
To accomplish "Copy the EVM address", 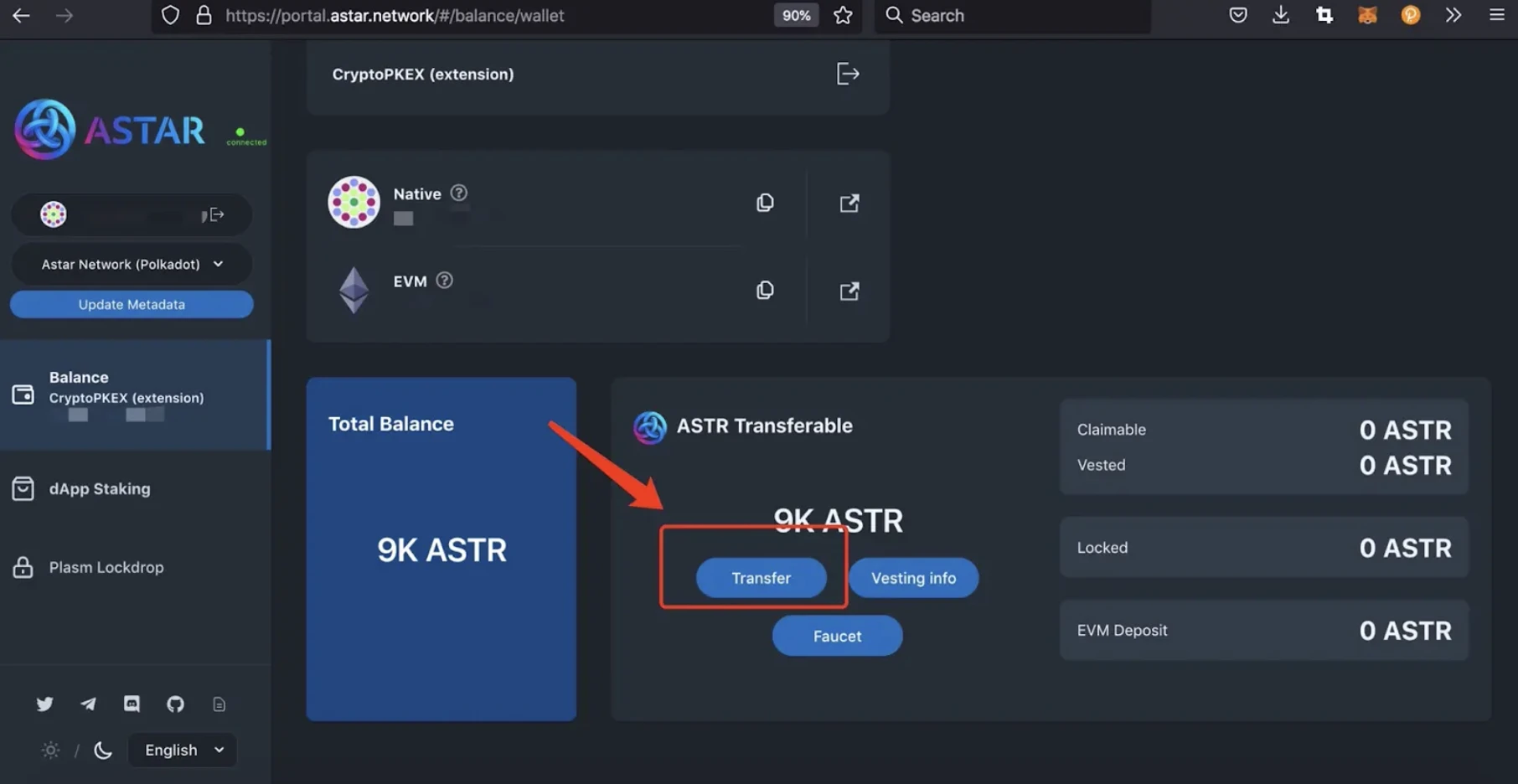I will [x=765, y=290].
